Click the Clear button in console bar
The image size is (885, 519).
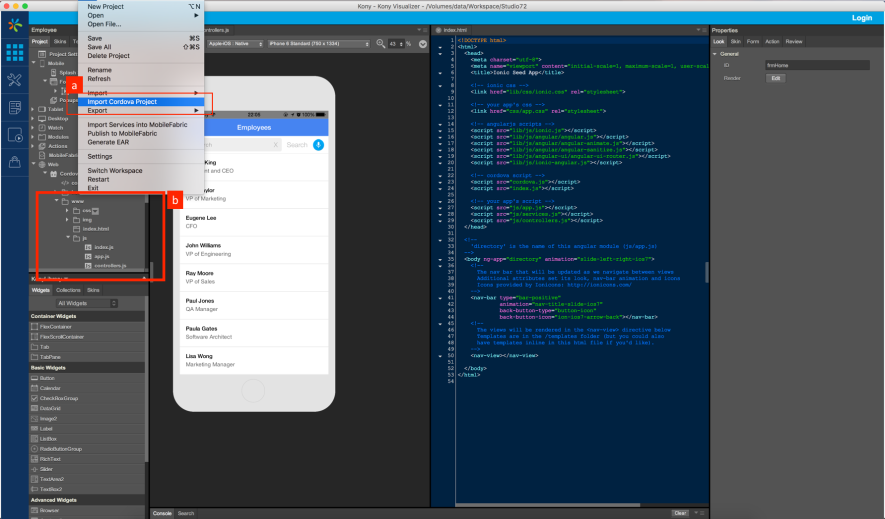pos(680,513)
